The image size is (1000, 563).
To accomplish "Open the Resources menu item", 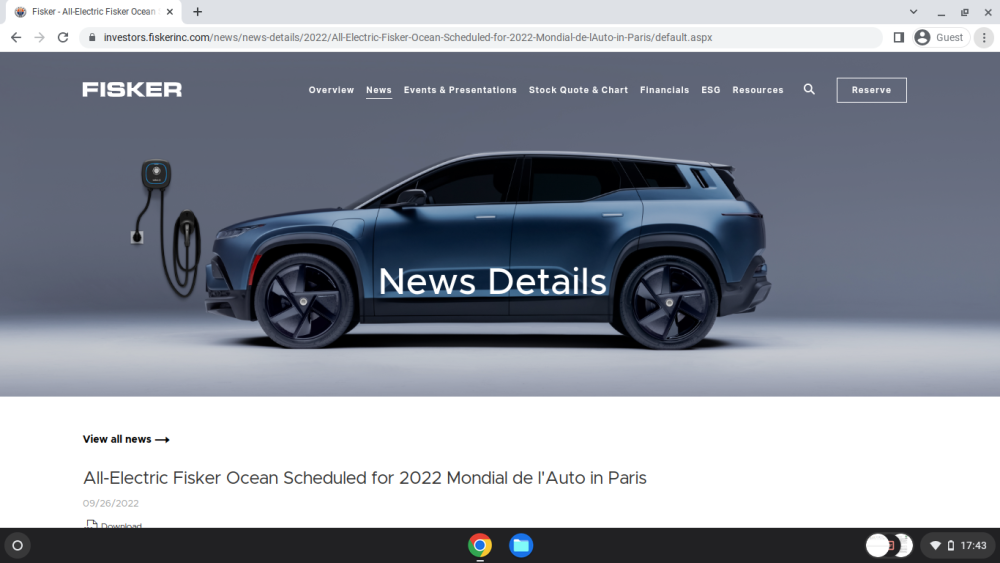I will 758,90.
